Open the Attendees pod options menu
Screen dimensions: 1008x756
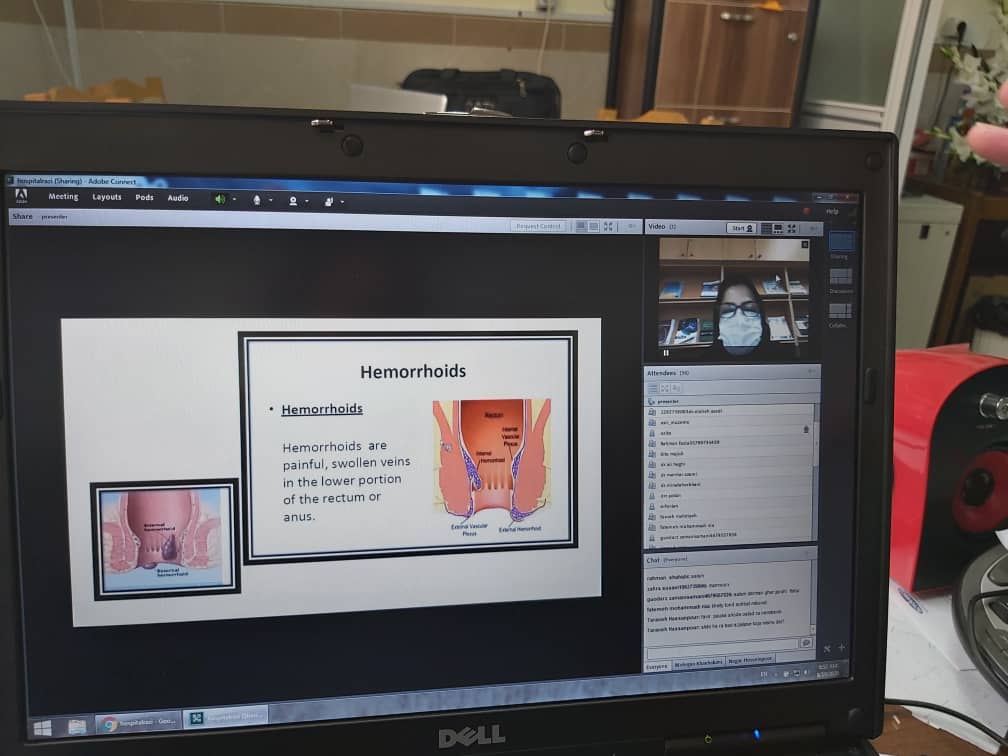pos(812,372)
